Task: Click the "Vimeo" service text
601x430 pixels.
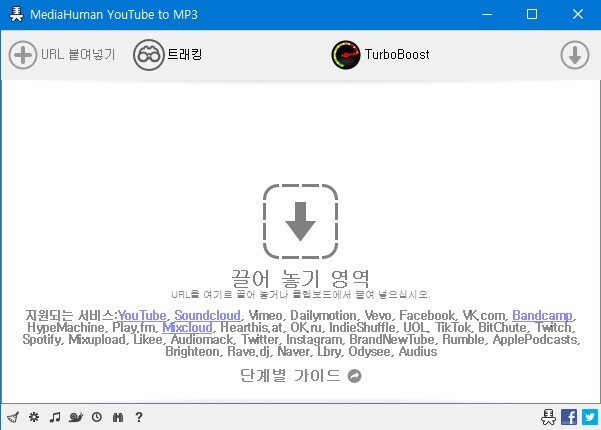Action: [265, 315]
